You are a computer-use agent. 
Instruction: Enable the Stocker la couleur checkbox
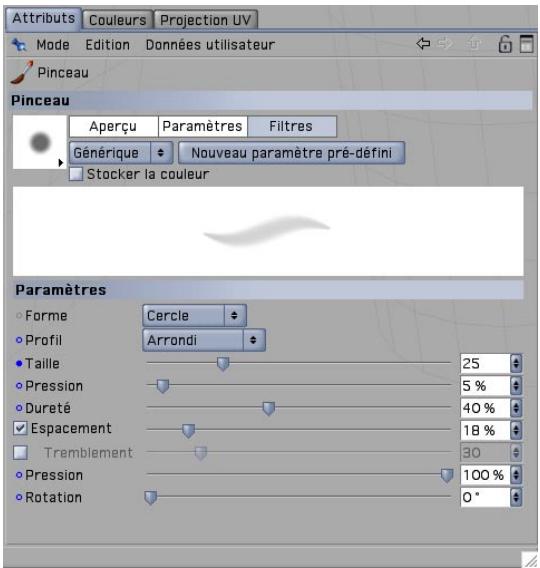(x=76, y=174)
